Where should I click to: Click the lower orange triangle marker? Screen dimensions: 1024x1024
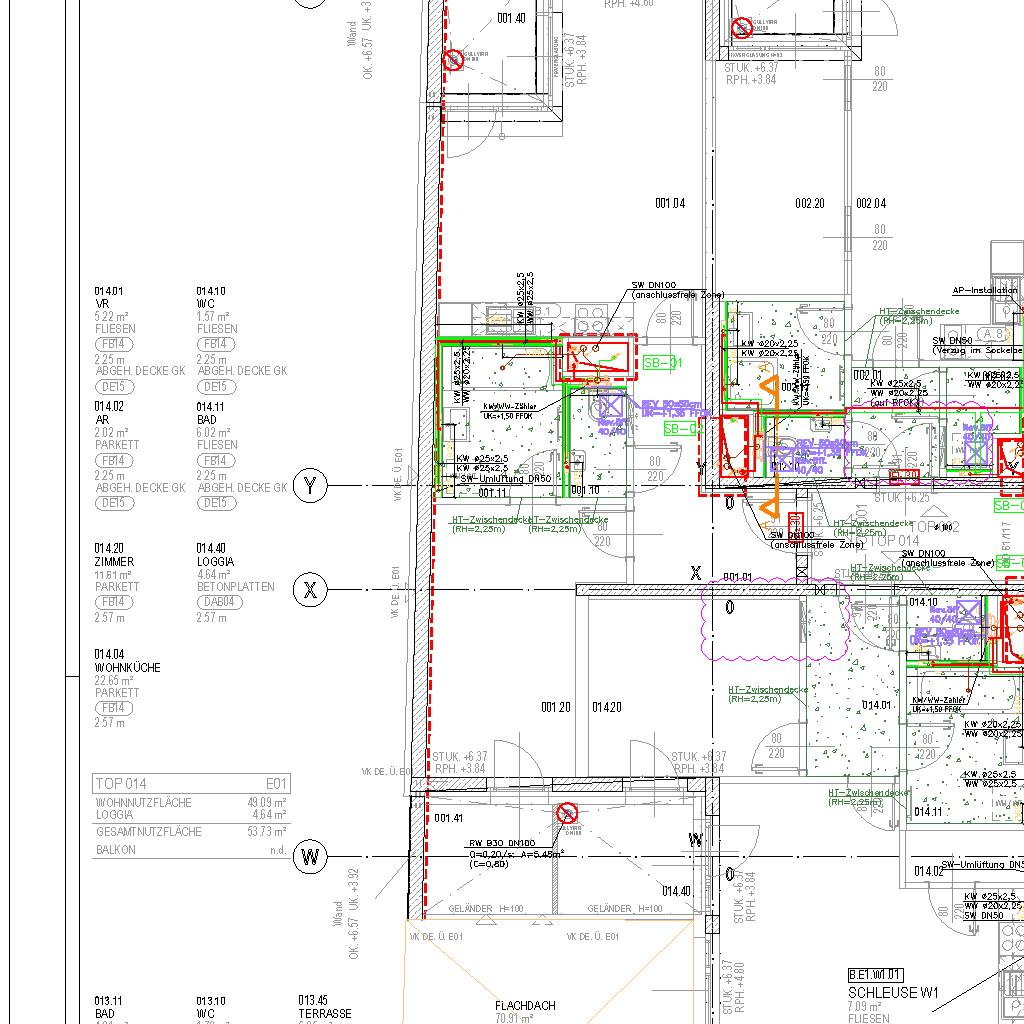click(x=769, y=505)
